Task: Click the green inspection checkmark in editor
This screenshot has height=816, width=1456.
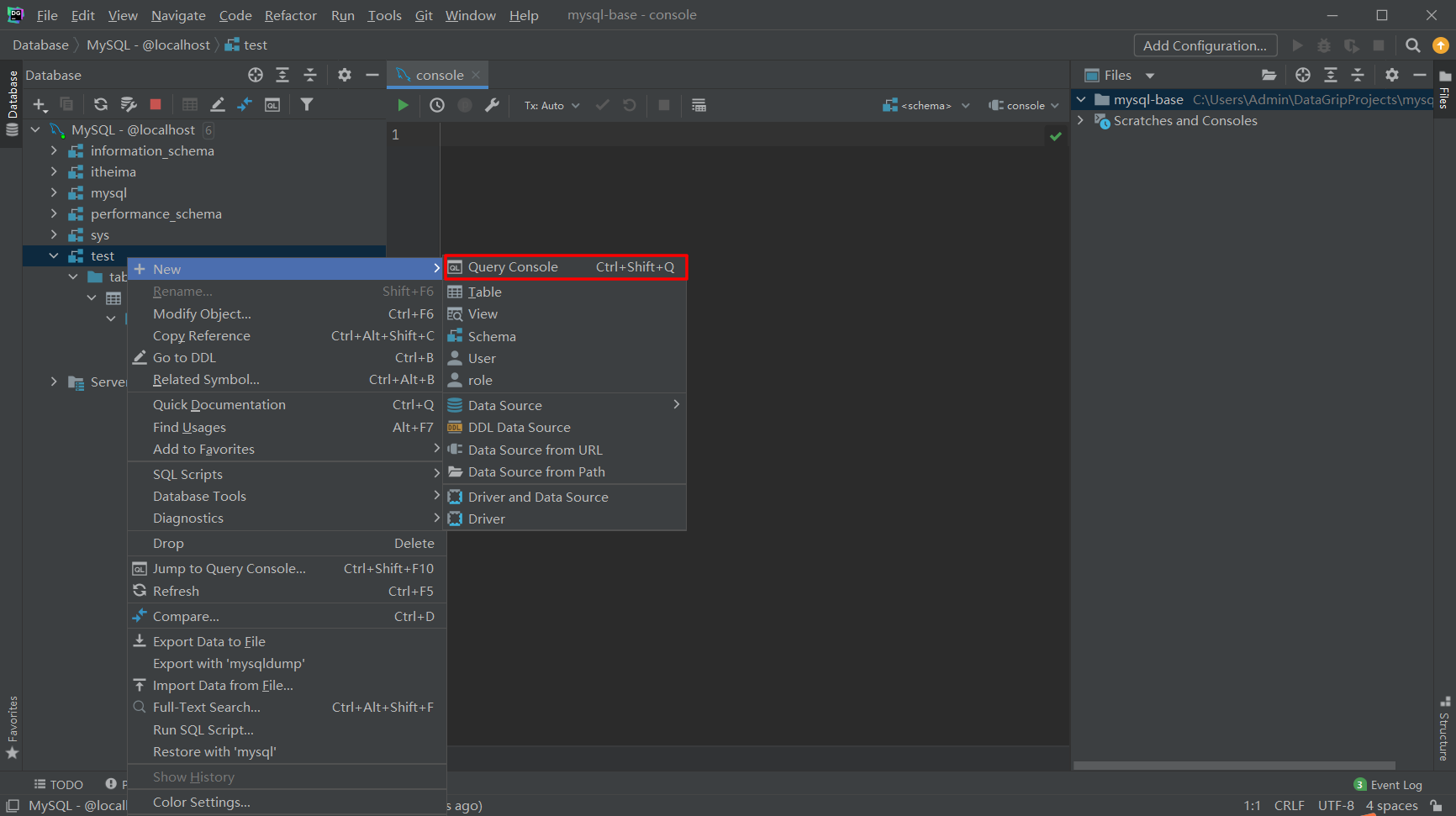Action: 1056,136
